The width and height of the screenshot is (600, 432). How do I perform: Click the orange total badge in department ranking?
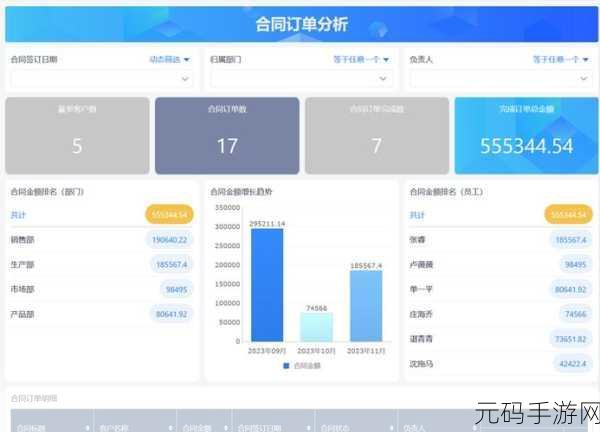pyautogui.click(x=169, y=215)
